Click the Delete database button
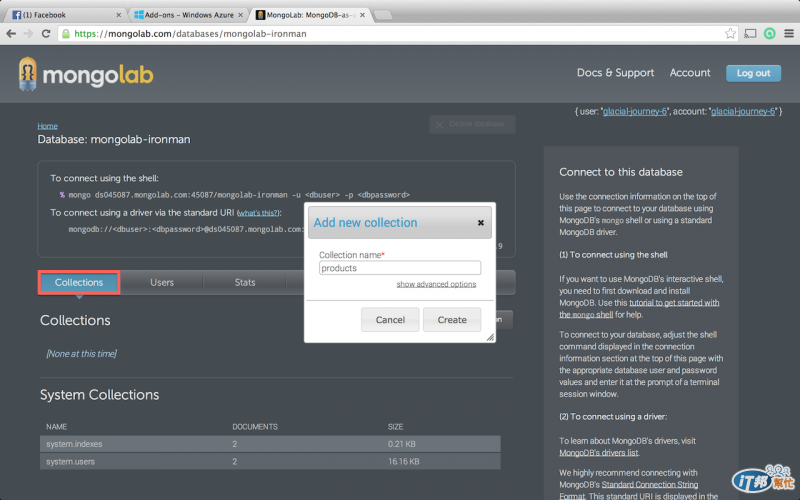The width and height of the screenshot is (800, 500). coord(472,124)
